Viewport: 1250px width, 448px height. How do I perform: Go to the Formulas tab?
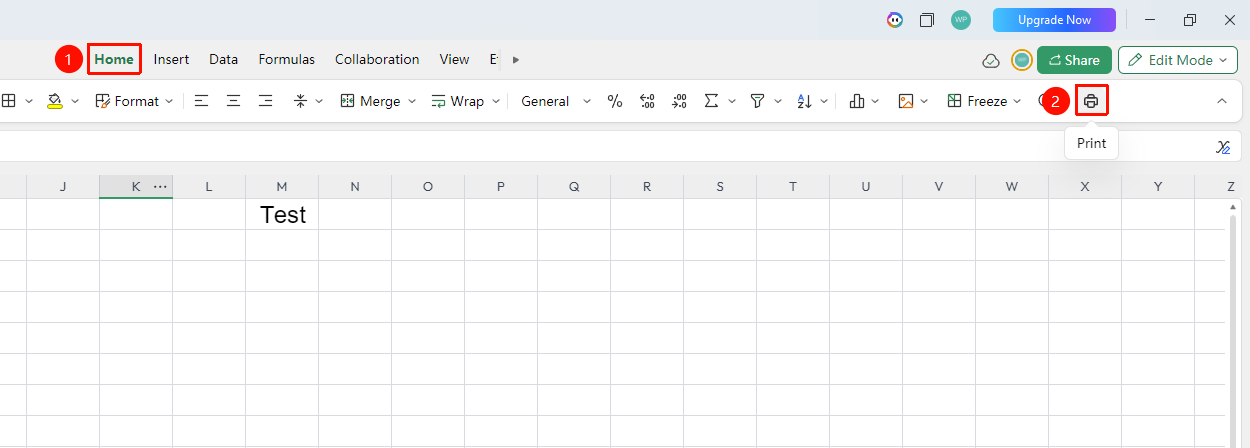[286, 59]
